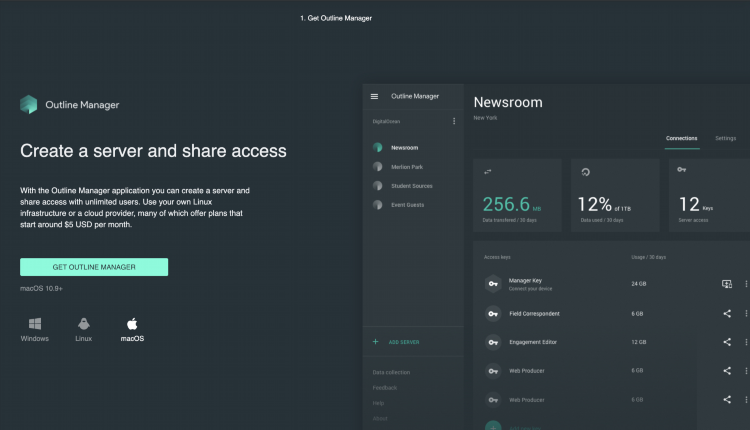
Task: Click the Manager Key name text
Action: coord(525,281)
